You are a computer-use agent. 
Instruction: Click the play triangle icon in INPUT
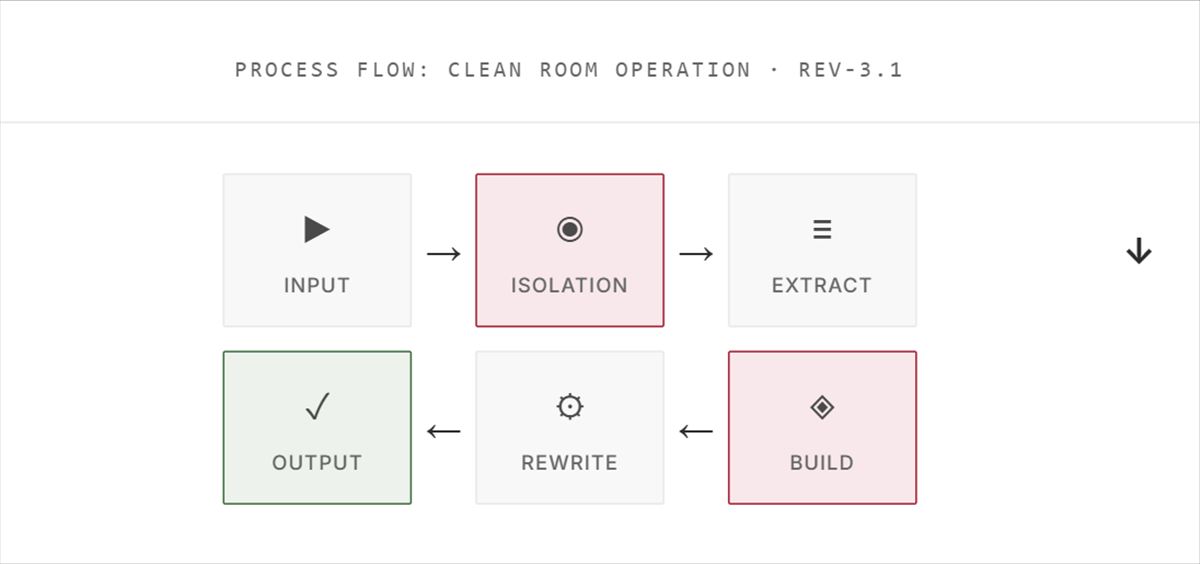coord(317,230)
